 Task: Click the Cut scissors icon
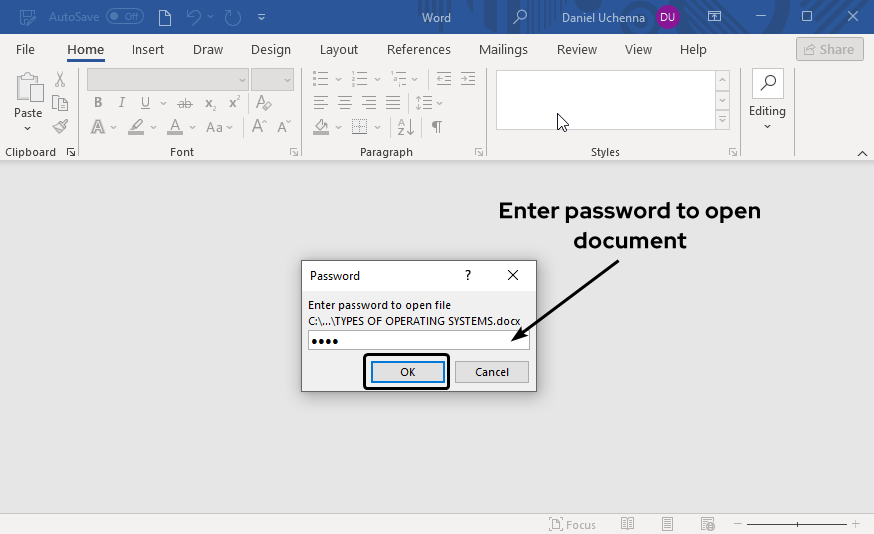point(60,80)
